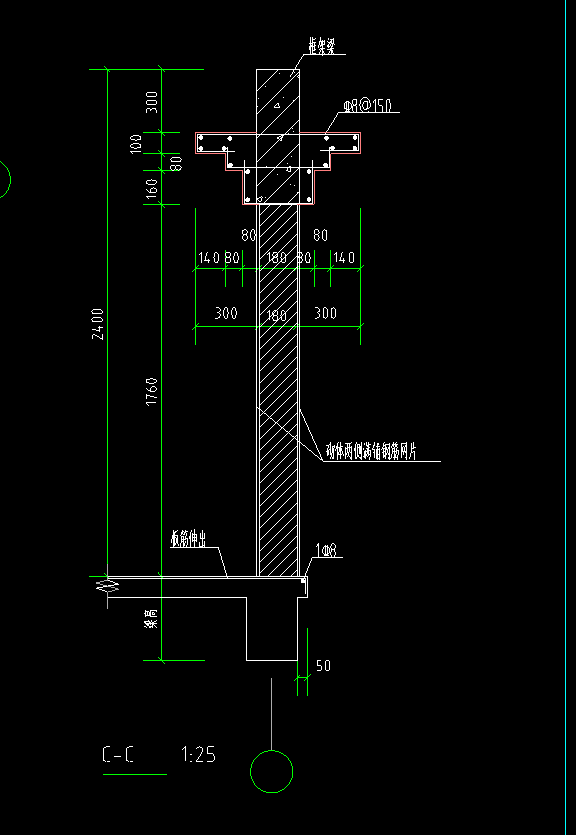Screen dimensions: 576x835
Task: Select the red stirrup outline on left flange
Action: (211, 144)
